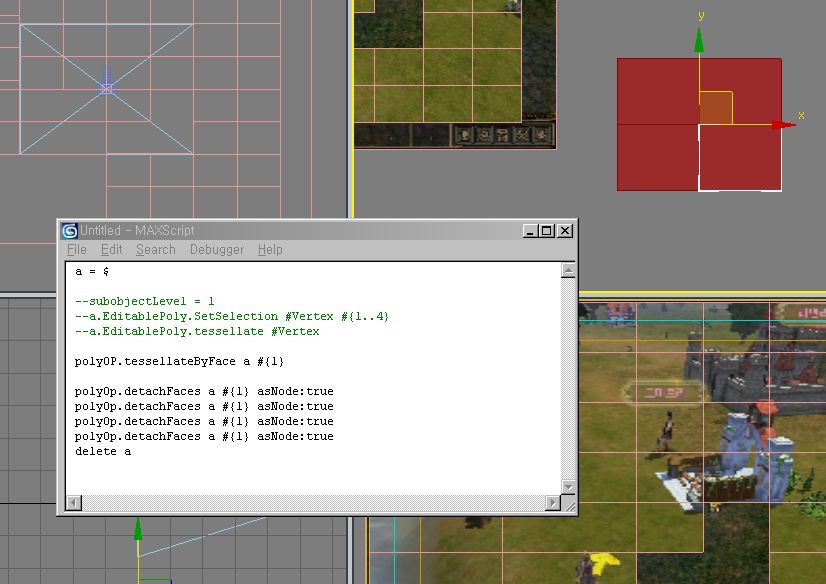Click the horizontal scrollbar left arrow
This screenshot has width=826, height=584.
tap(74, 503)
